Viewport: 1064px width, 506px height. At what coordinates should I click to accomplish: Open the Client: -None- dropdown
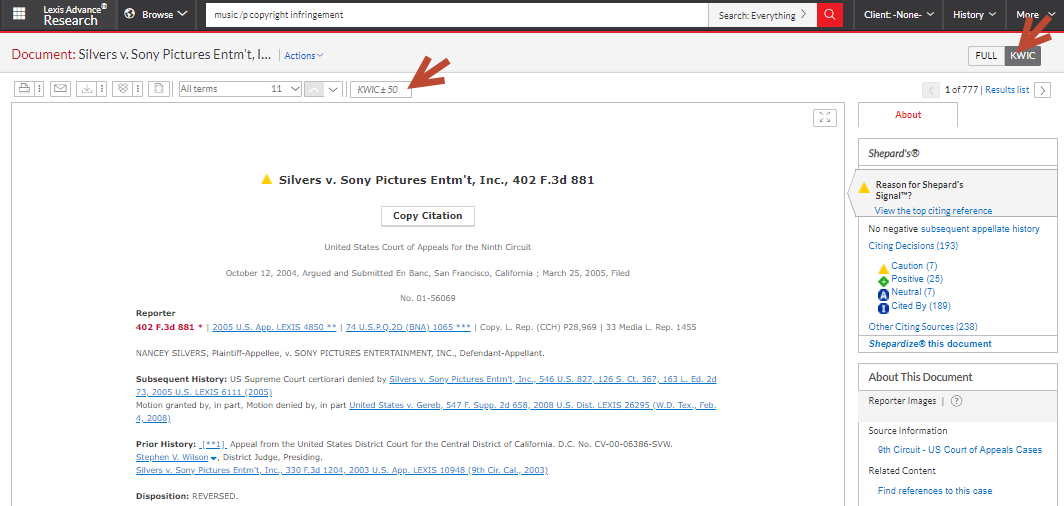point(898,14)
